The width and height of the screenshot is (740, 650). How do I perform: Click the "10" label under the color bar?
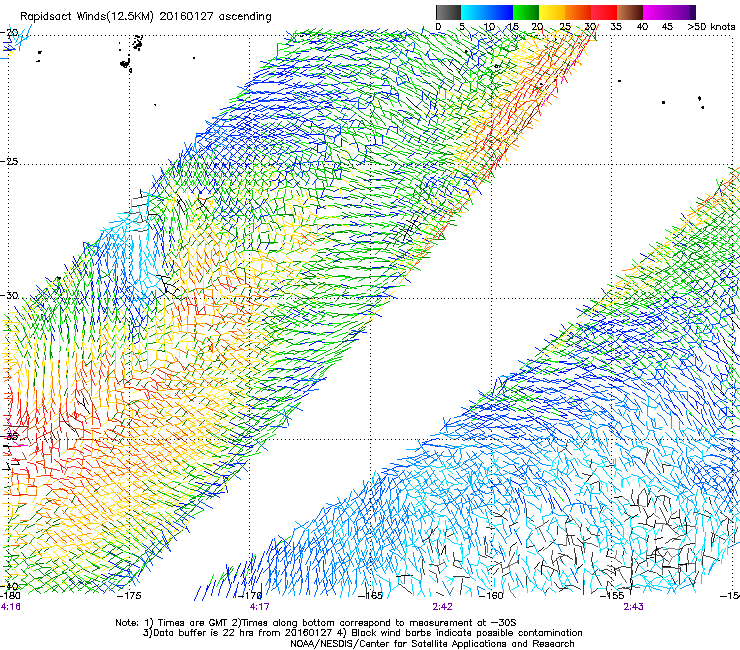click(489, 27)
